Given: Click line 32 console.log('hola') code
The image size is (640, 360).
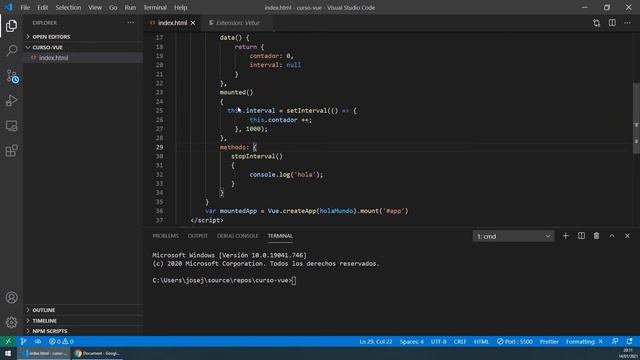Looking at the screenshot, I should (286, 175).
